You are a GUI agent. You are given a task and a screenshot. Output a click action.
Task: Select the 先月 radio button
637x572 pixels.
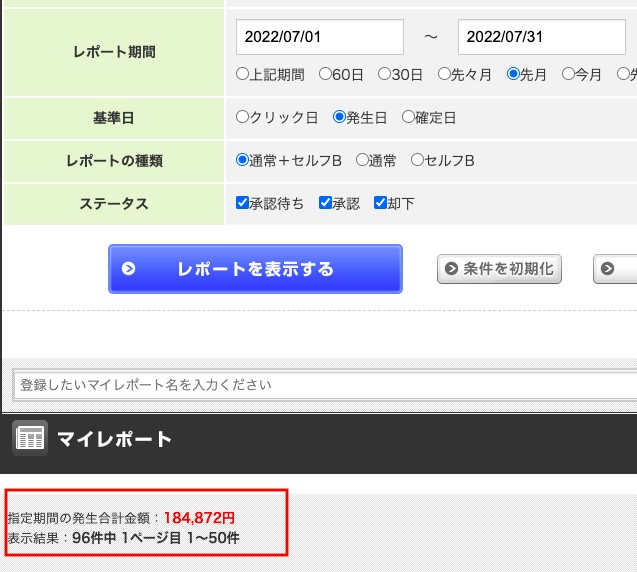pos(513,74)
